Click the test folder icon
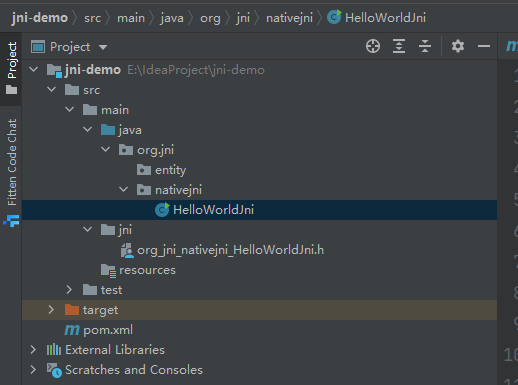This screenshot has height=385, width=518. coord(90,290)
